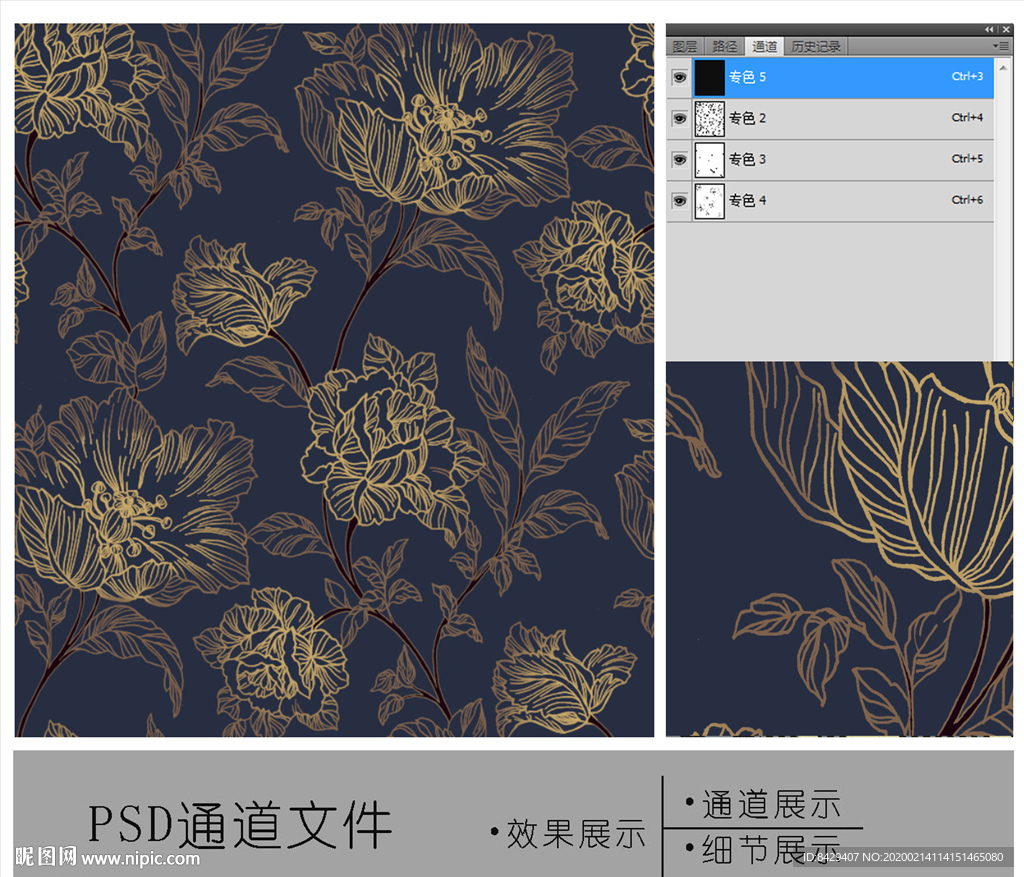Click the 专色 3 channel name
Image resolution: width=1024 pixels, height=877 pixels.
click(x=747, y=159)
